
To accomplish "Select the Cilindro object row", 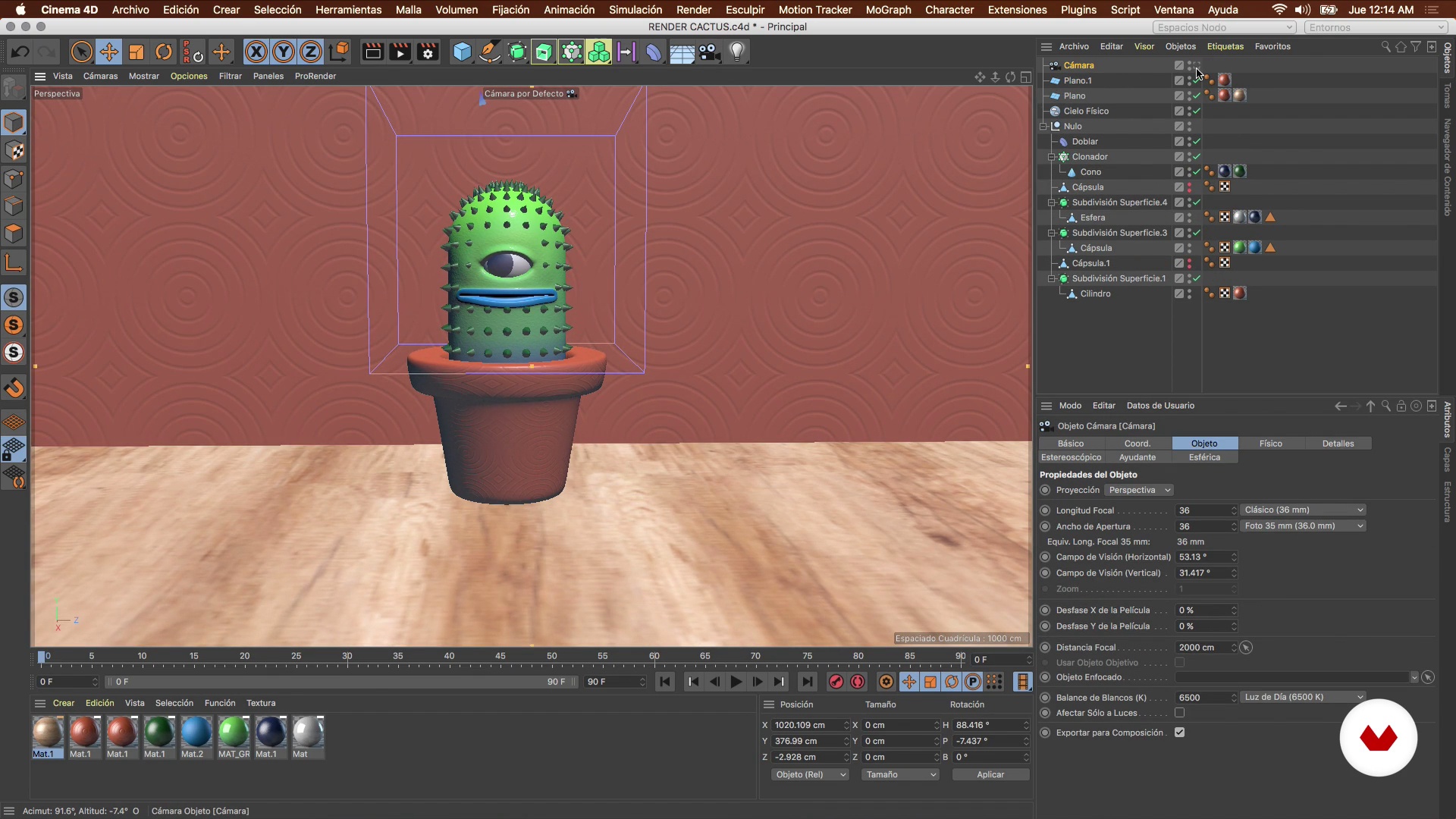I will click(x=1095, y=294).
